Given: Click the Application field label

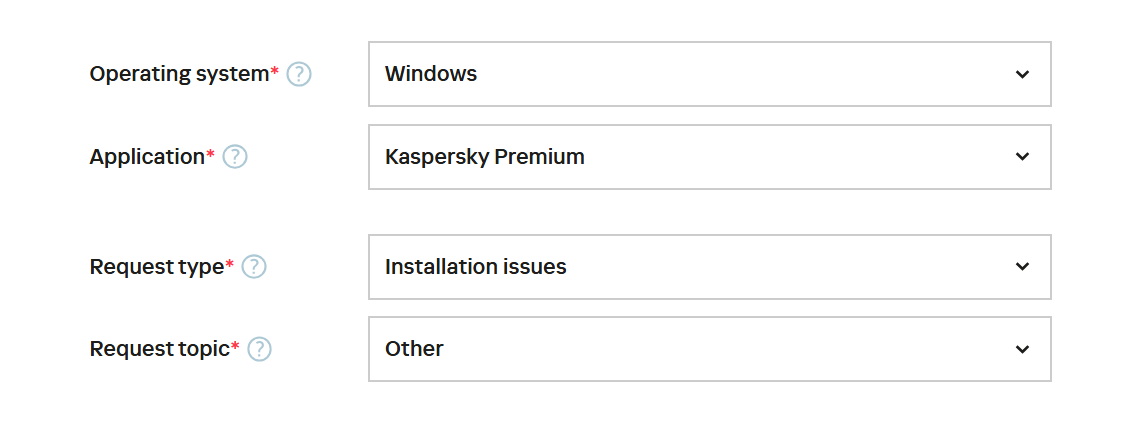Looking at the screenshot, I should 147,157.
